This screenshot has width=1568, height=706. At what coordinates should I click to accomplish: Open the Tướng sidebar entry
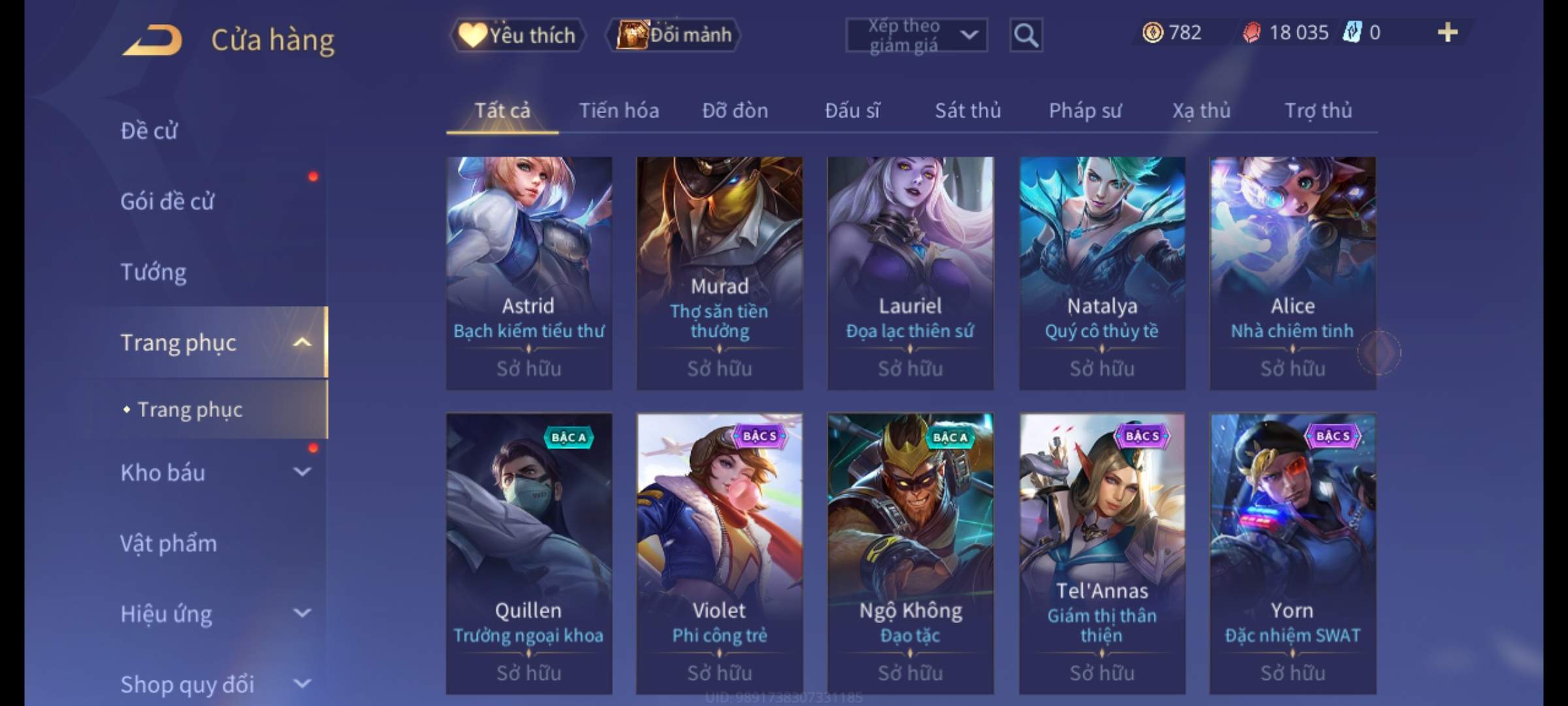tap(154, 272)
